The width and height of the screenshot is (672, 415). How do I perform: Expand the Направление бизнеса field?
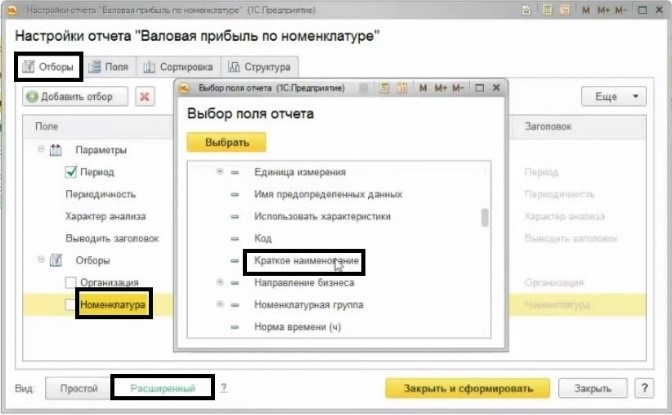pos(220,283)
